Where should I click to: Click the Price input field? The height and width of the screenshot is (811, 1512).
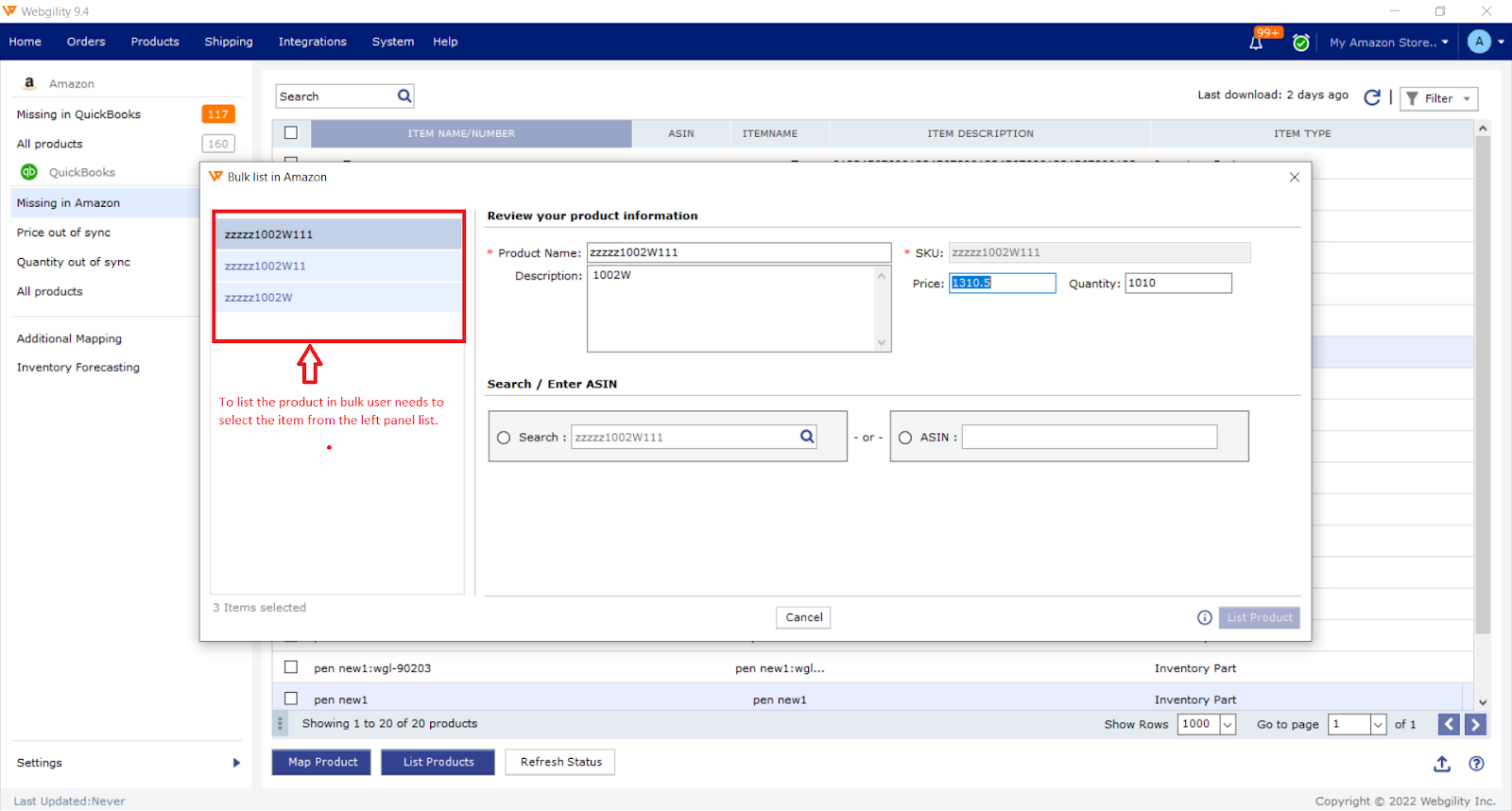click(1003, 283)
